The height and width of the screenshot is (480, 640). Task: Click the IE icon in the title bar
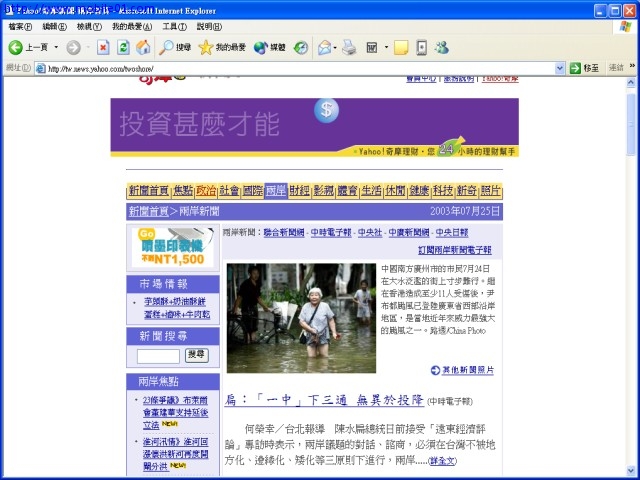point(9,10)
